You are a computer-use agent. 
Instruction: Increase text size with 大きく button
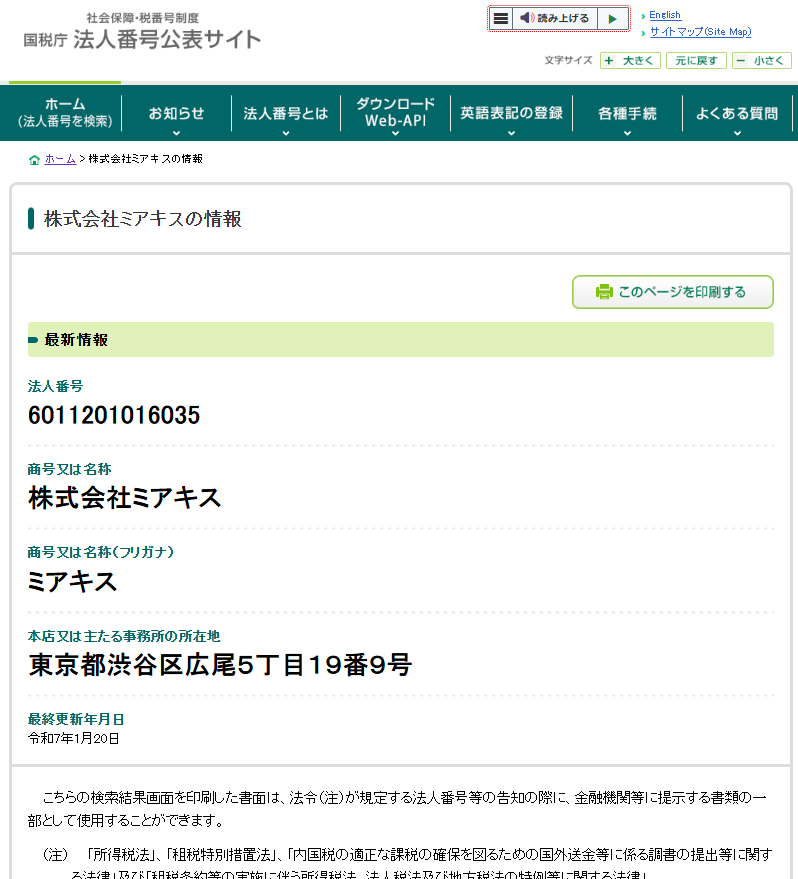(x=630, y=61)
